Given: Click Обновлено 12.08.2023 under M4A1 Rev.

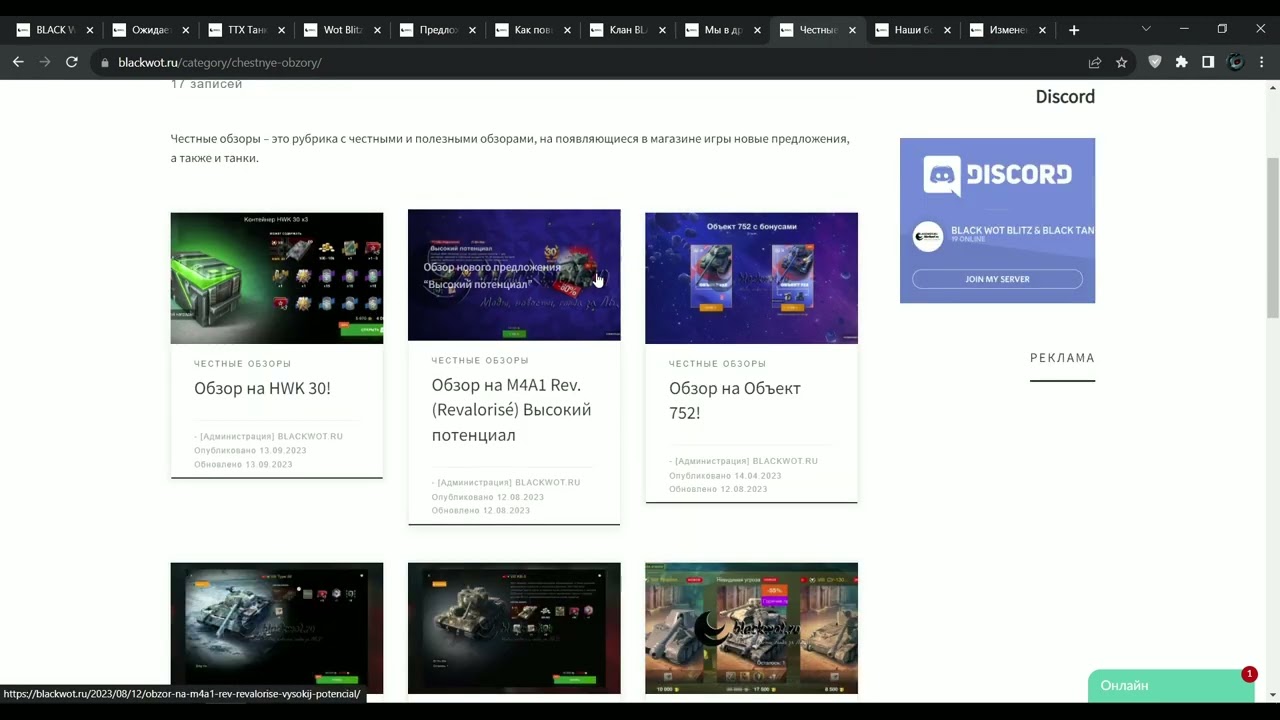Looking at the screenshot, I should point(481,511).
